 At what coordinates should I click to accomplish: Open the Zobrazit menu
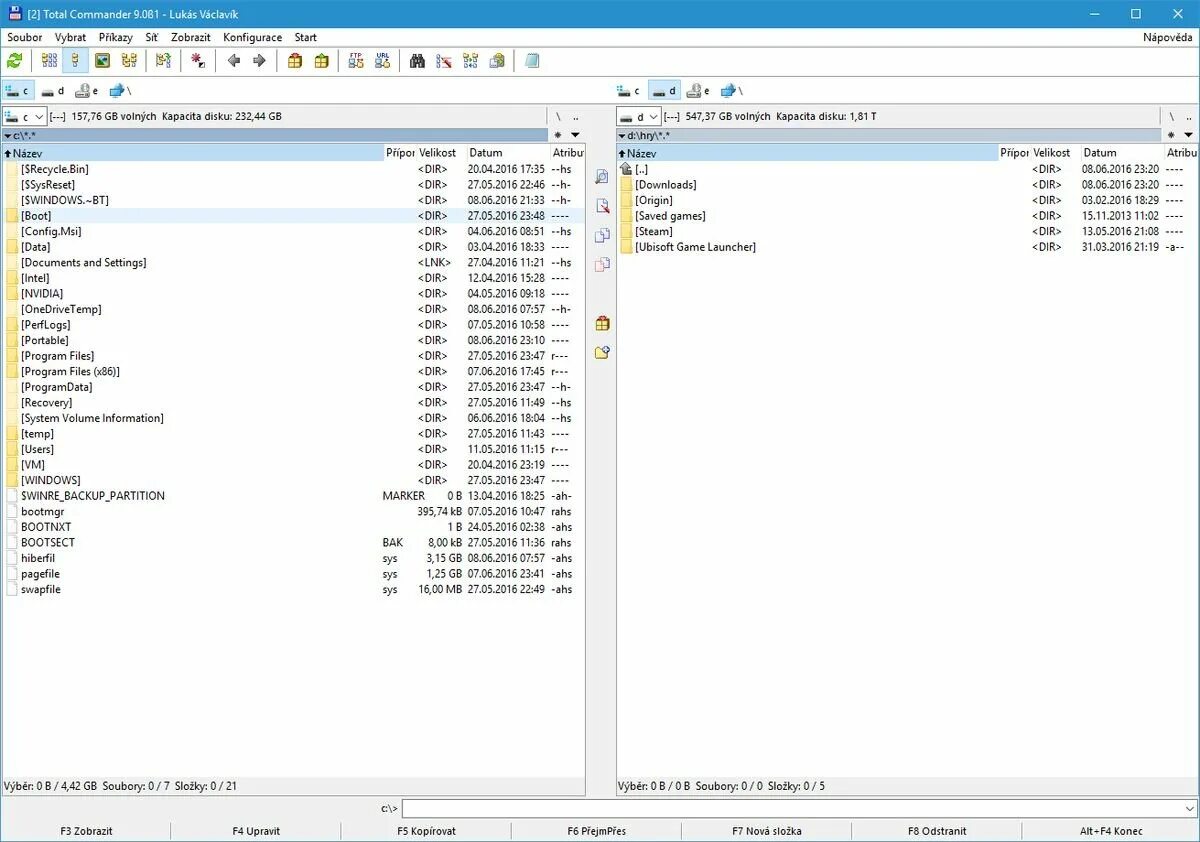pos(191,37)
